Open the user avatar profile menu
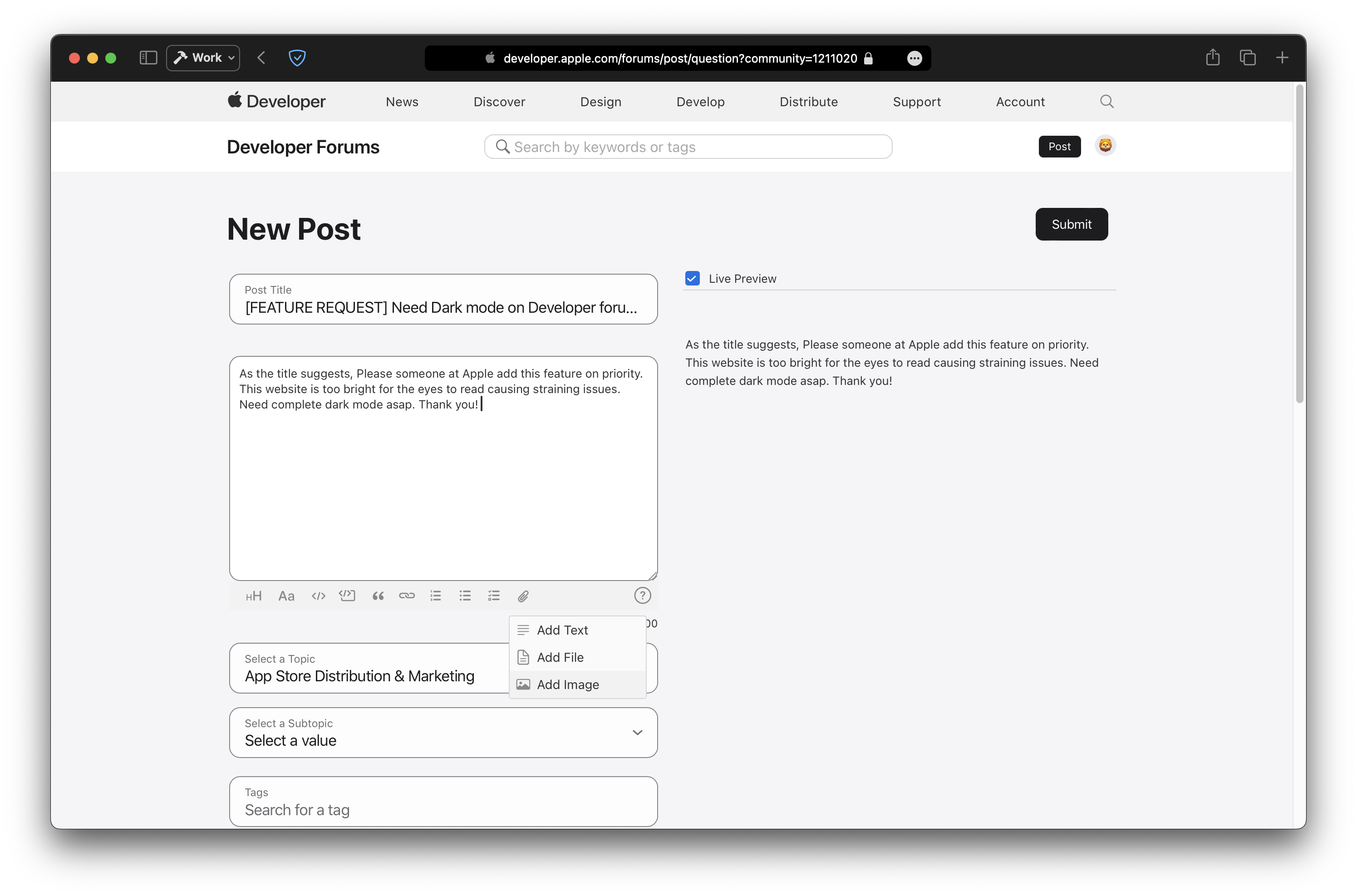Viewport: 1357px width, 896px height. click(x=1105, y=146)
